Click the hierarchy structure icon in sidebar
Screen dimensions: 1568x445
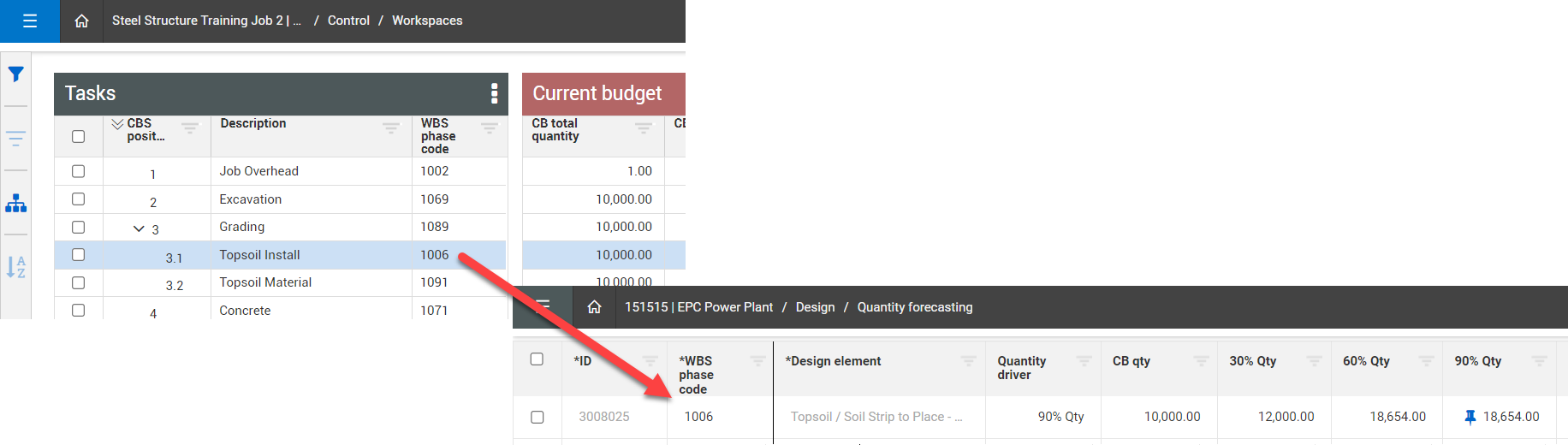tap(15, 204)
